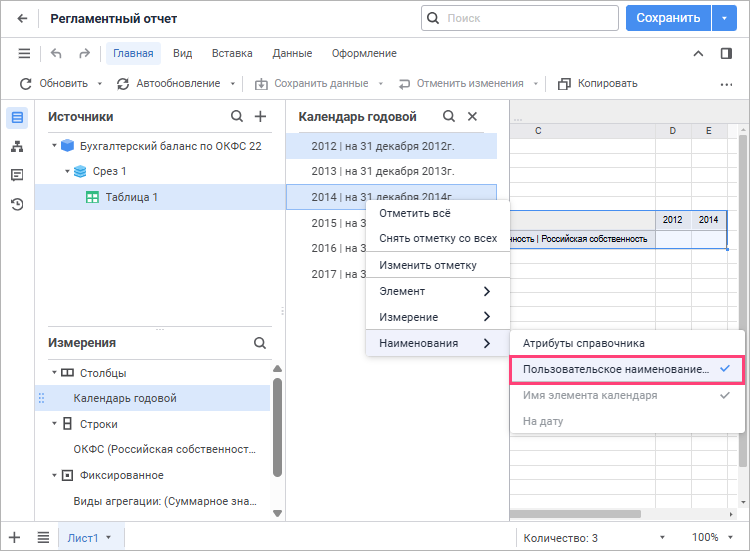Redo the last action
750x551 pixels.
[x=84, y=53]
